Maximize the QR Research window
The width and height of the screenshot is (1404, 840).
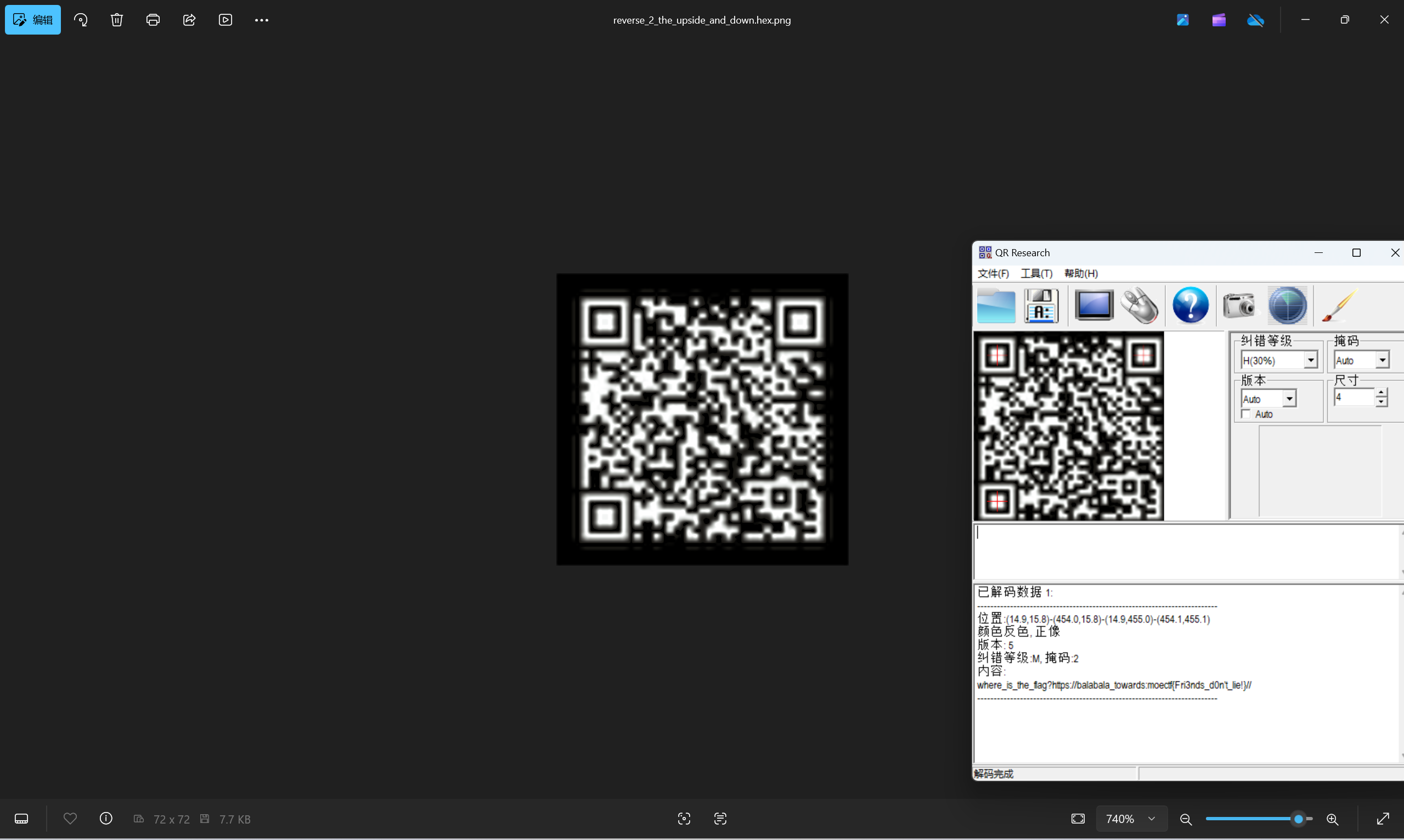click(1356, 252)
